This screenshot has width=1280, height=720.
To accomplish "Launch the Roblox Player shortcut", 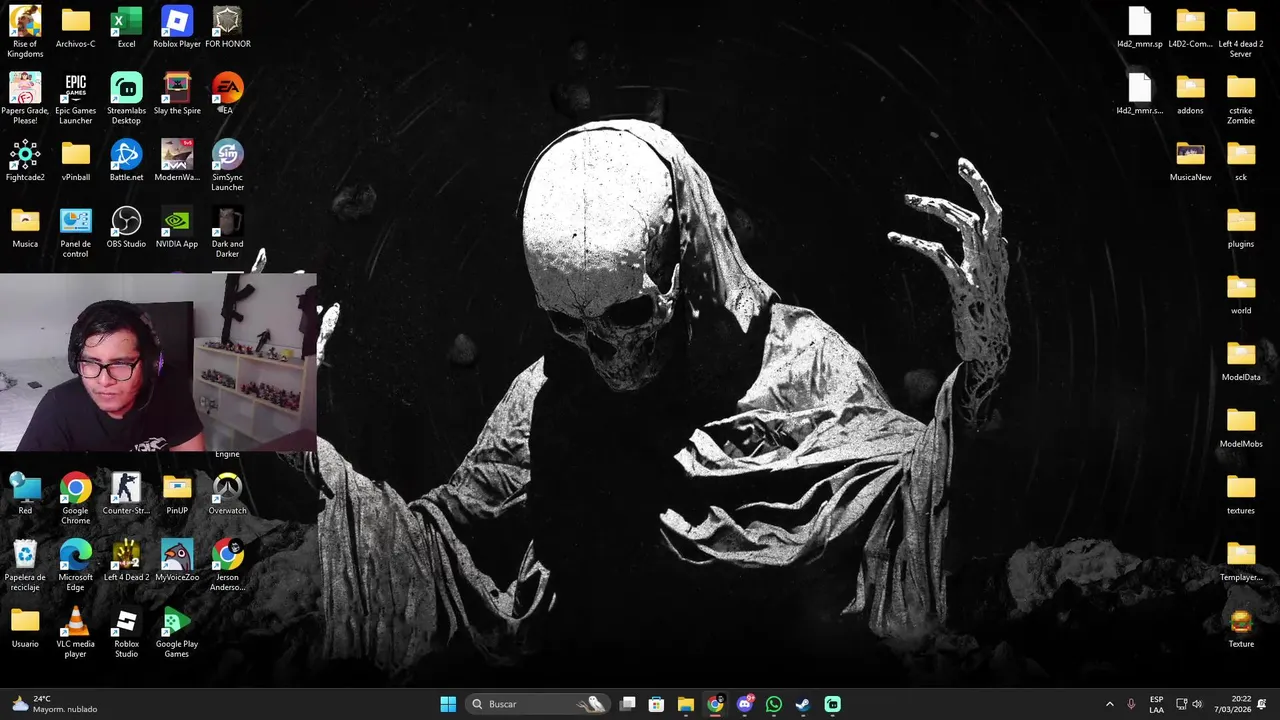I will coord(177,27).
